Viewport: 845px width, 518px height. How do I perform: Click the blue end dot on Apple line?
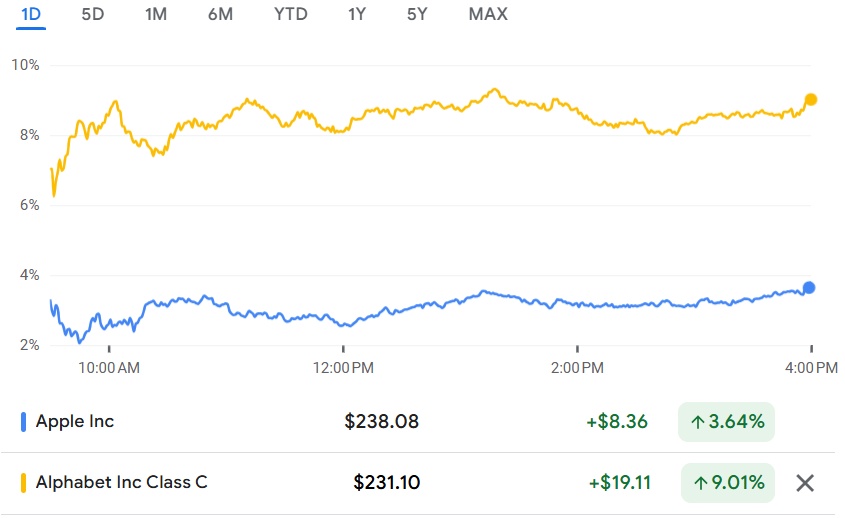[x=809, y=287]
